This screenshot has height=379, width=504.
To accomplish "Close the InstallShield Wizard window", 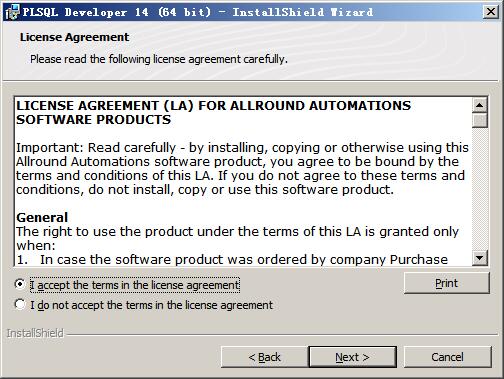I will (490, 12).
